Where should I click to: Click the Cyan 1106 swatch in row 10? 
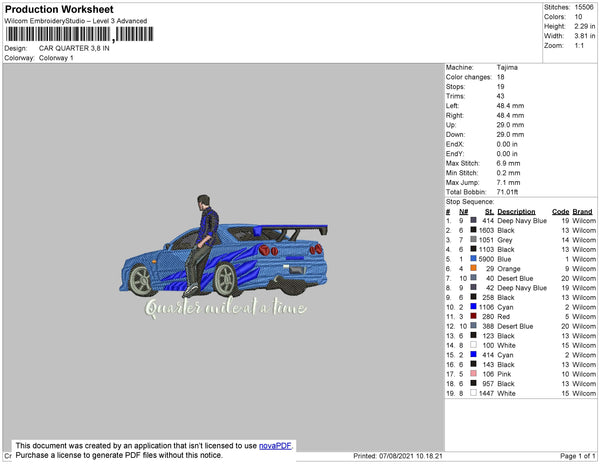pos(473,306)
